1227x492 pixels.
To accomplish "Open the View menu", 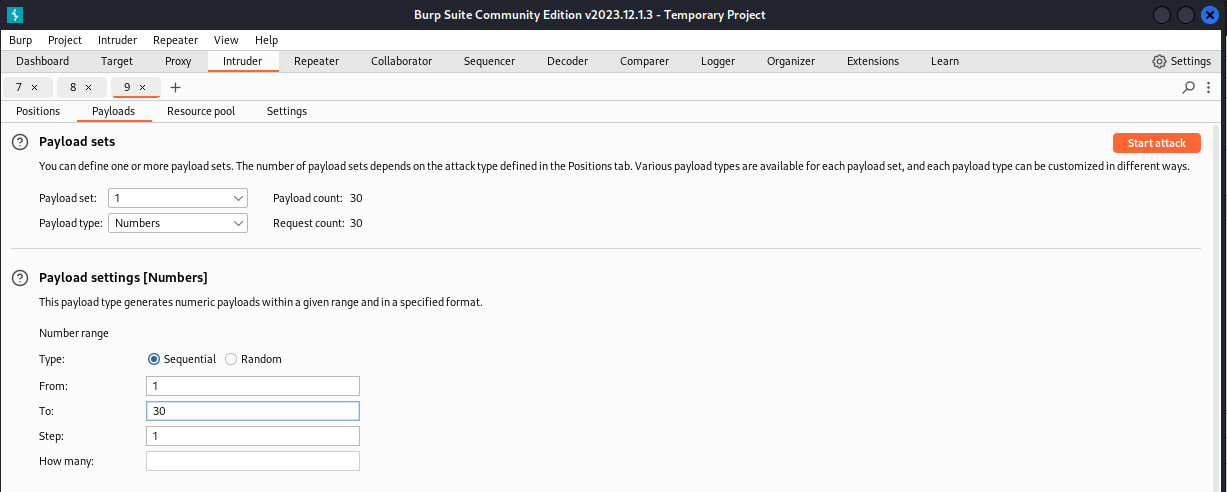I will [x=226, y=40].
